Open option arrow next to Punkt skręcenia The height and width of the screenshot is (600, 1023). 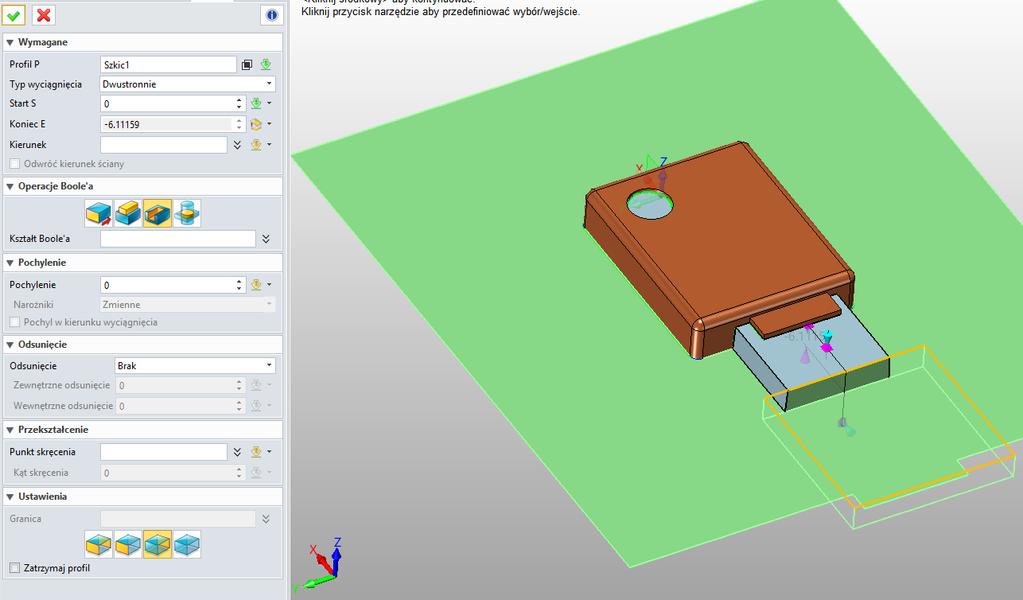(x=269, y=452)
